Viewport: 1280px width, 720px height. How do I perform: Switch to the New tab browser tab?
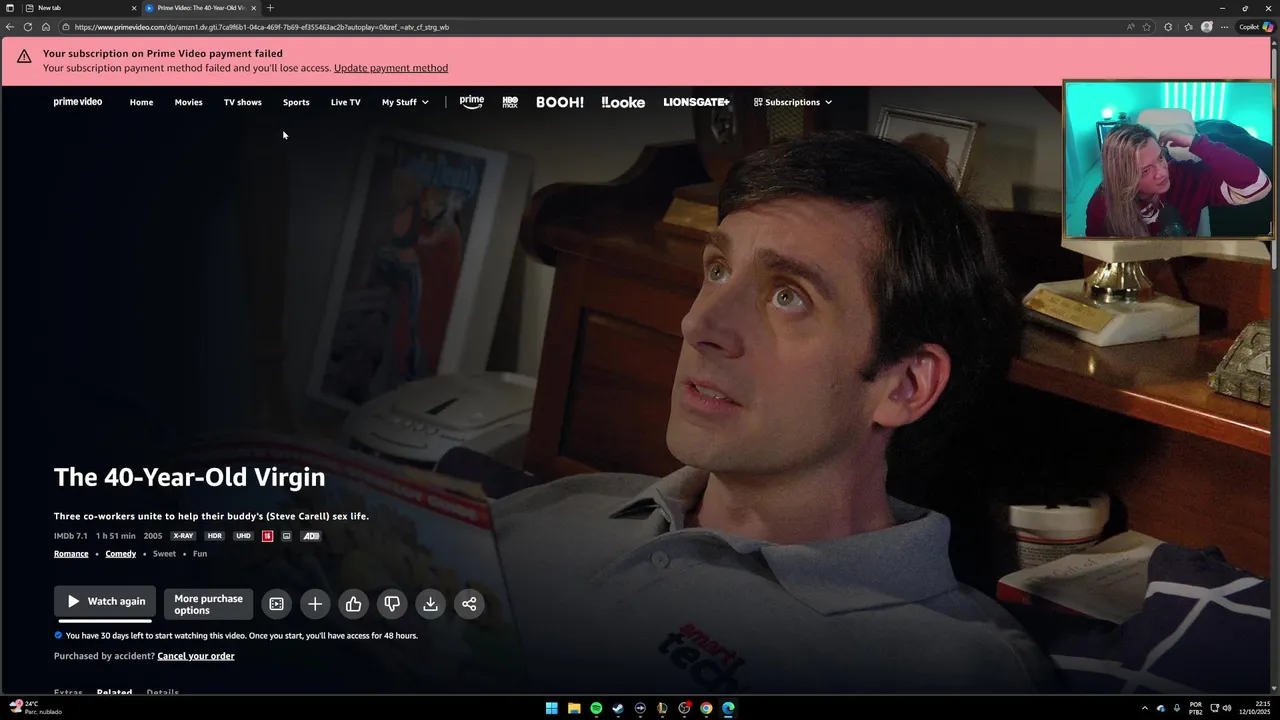pyautogui.click(x=80, y=8)
